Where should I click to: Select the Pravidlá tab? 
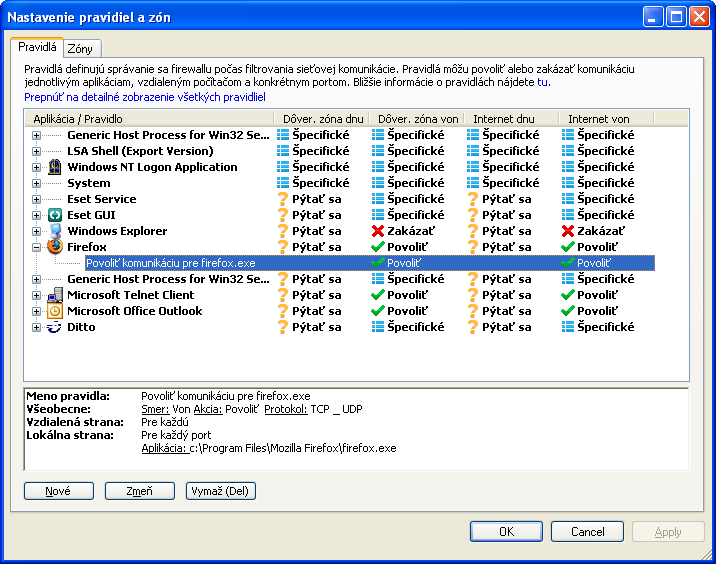(x=37, y=47)
